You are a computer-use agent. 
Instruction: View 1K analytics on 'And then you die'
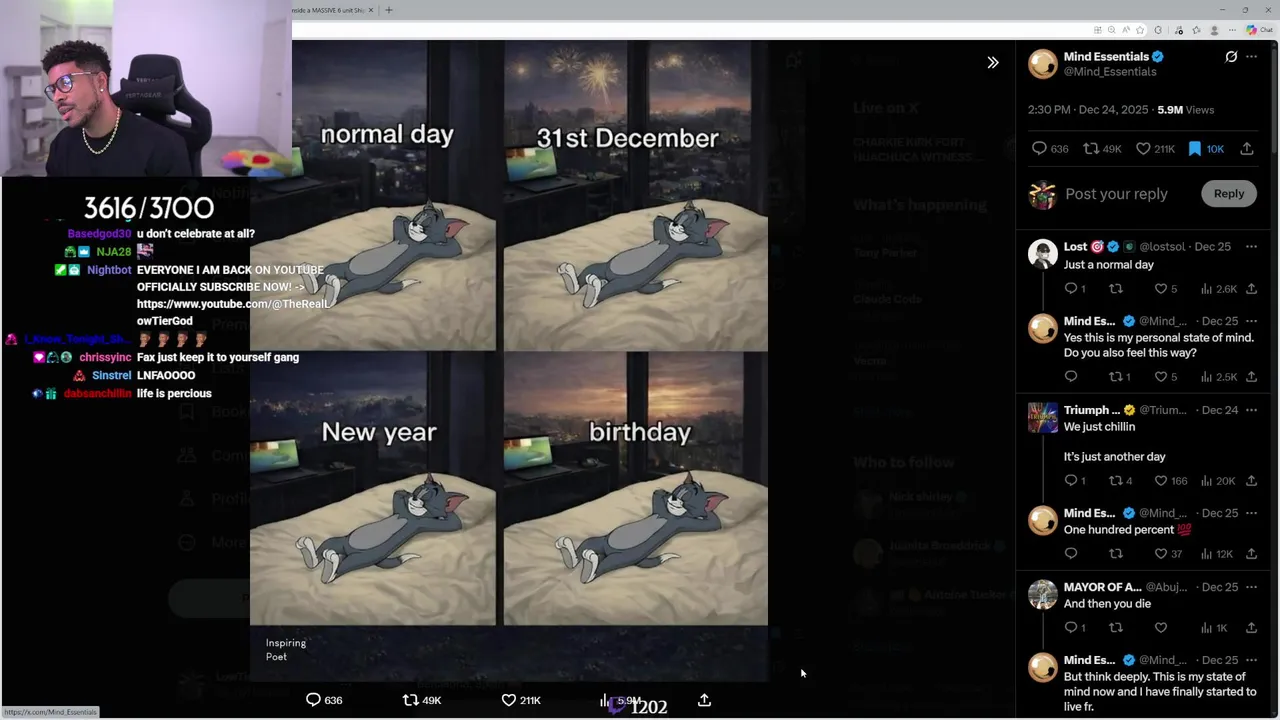point(1213,628)
